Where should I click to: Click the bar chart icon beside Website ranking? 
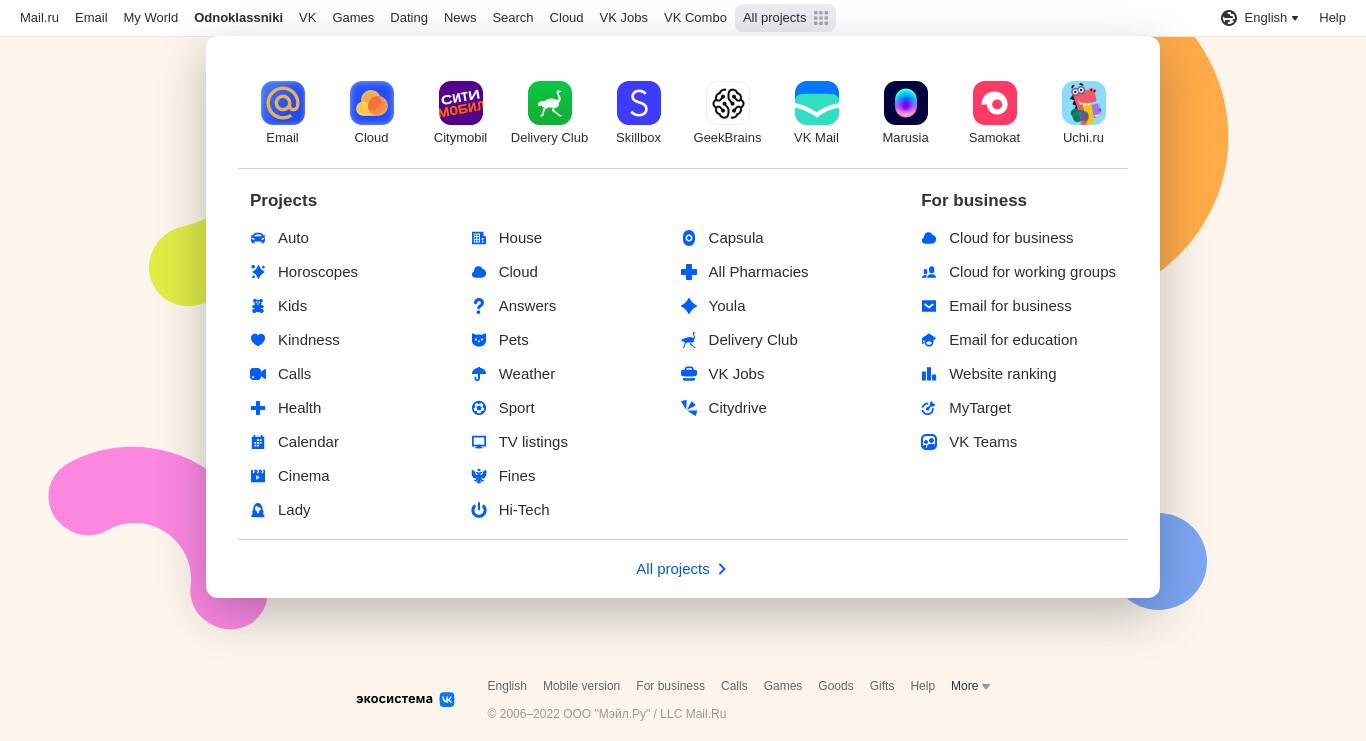click(x=929, y=374)
